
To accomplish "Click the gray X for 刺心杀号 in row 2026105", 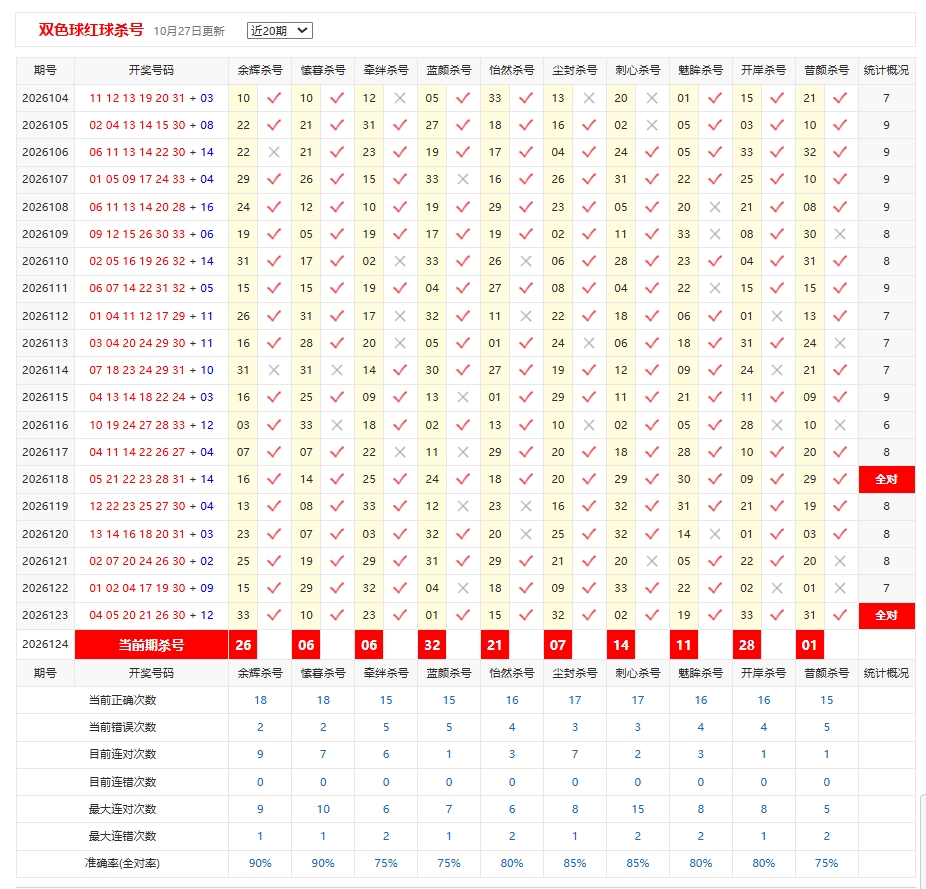I will tap(652, 125).
